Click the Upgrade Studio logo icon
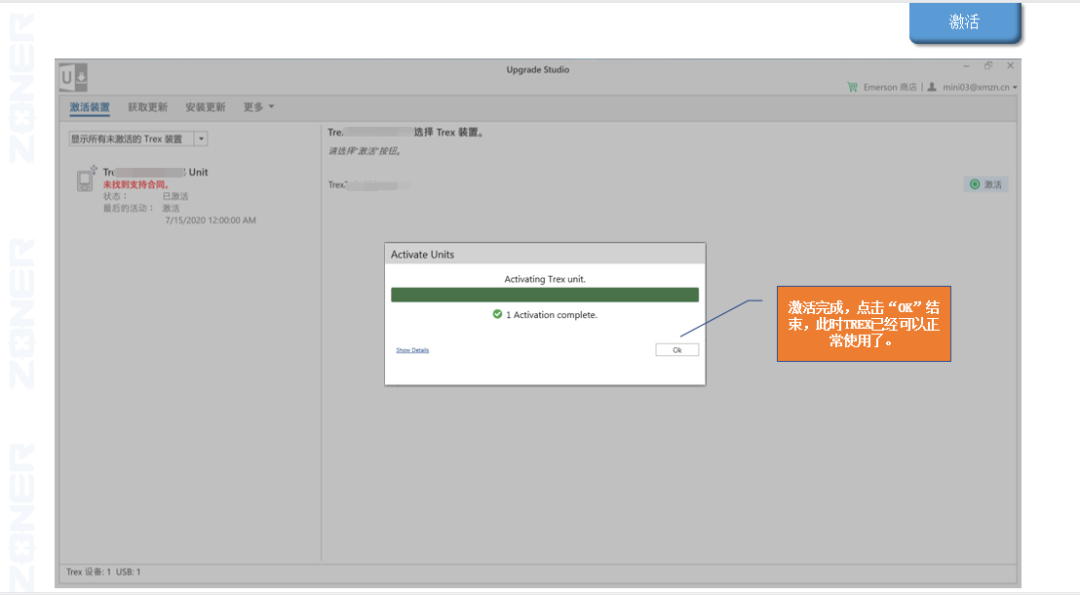The image size is (1080, 595). click(x=74, y=77)
